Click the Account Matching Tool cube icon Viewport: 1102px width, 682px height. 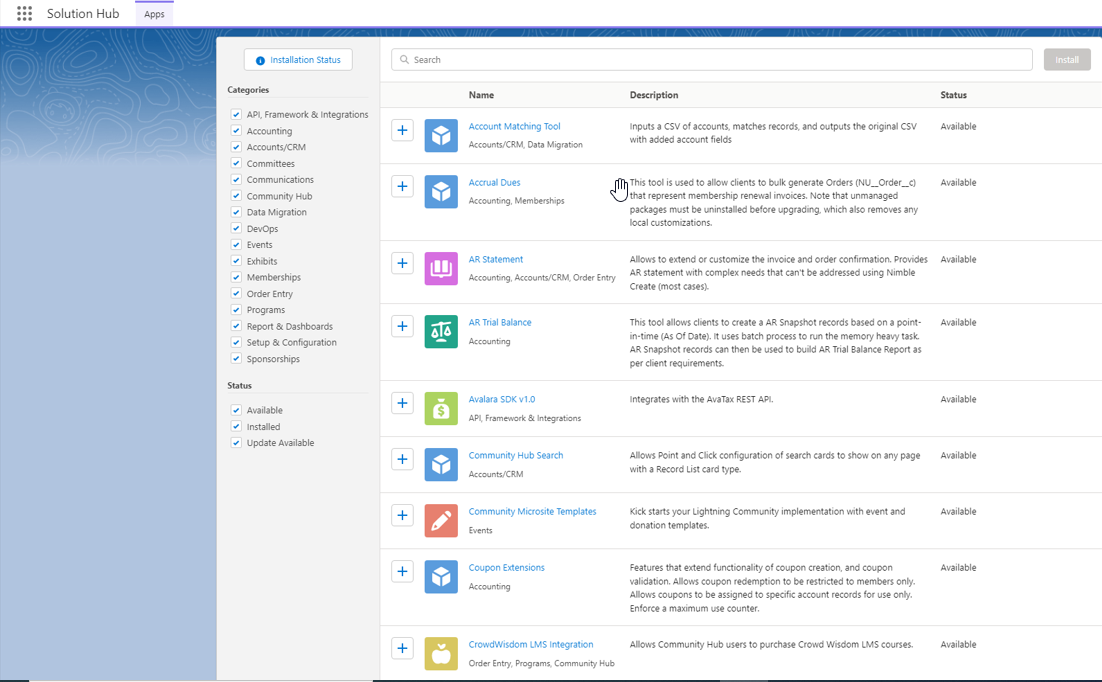tap(441, 135)
